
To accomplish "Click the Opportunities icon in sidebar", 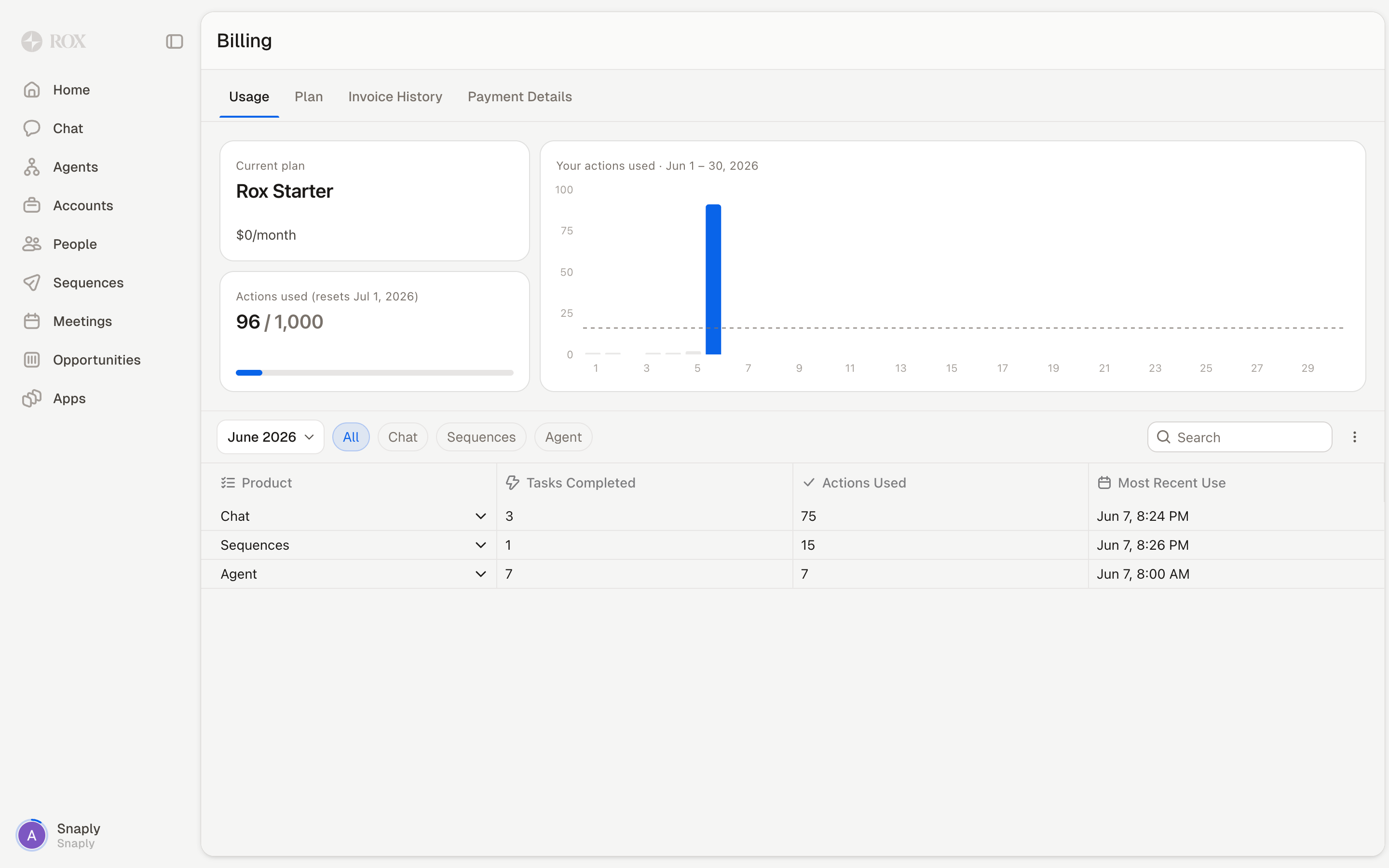I will click(31, 359).
